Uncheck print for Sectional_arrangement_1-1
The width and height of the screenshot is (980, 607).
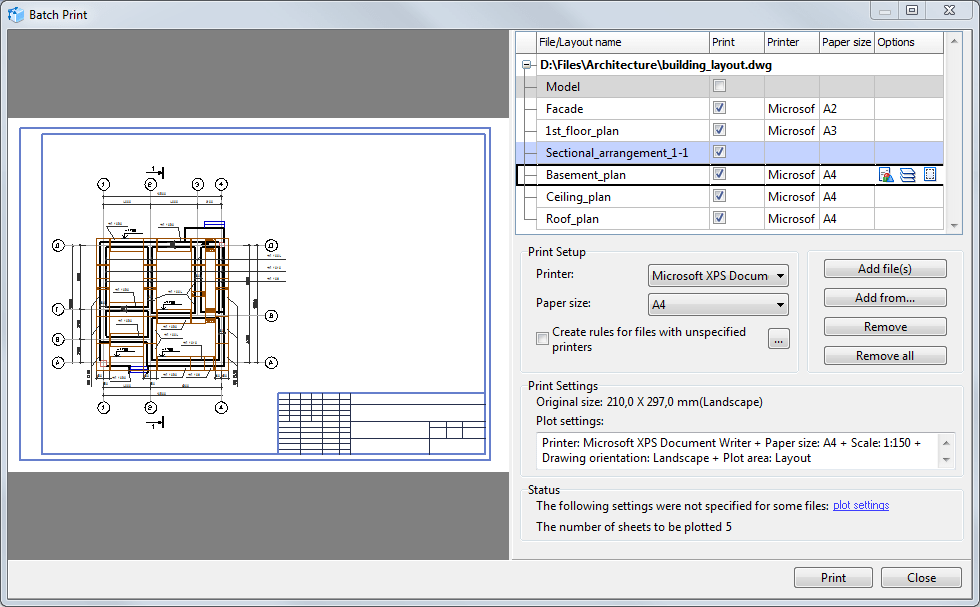[719, 152]
